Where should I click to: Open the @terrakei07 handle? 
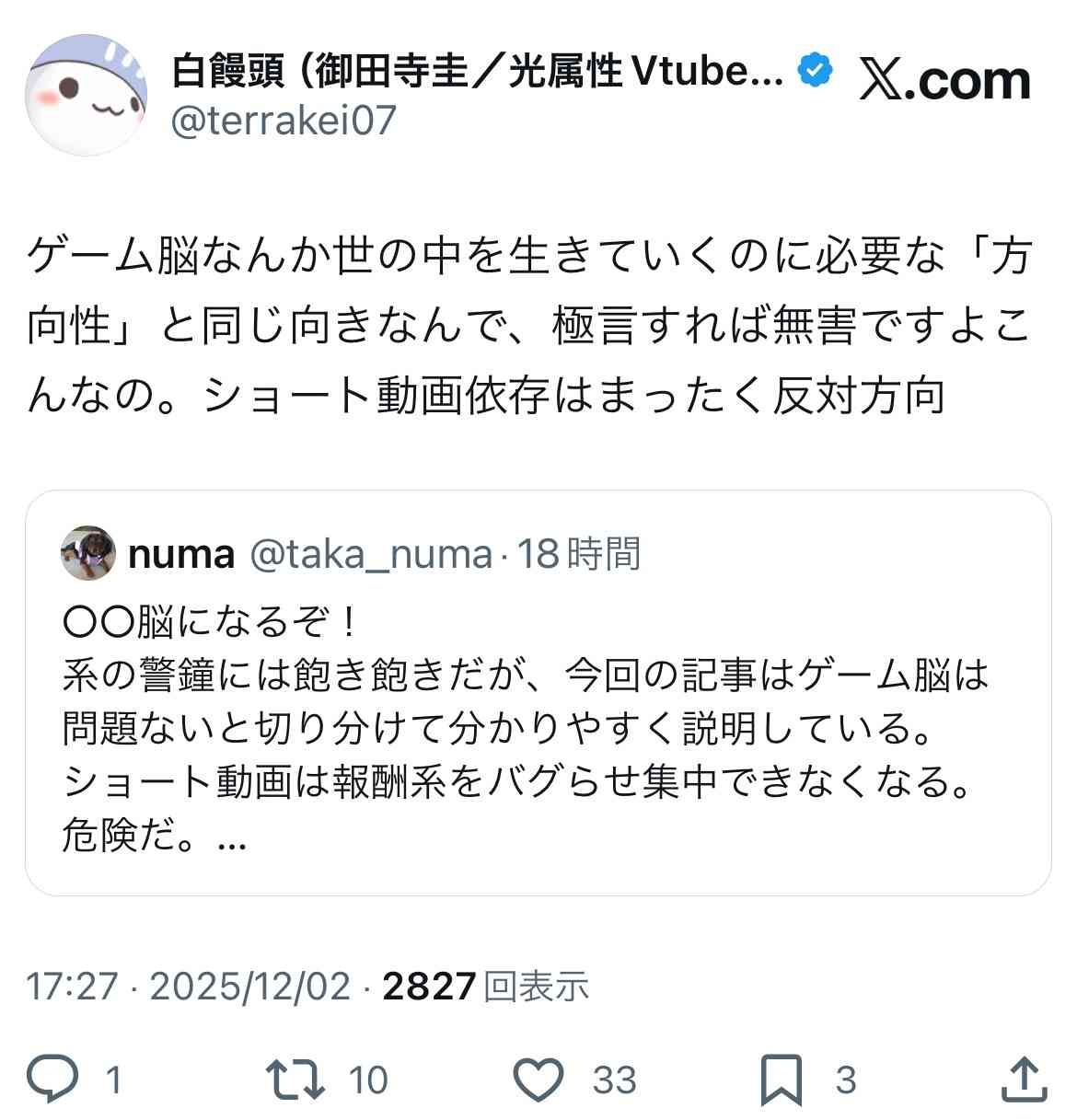click(x=284, y=120)
